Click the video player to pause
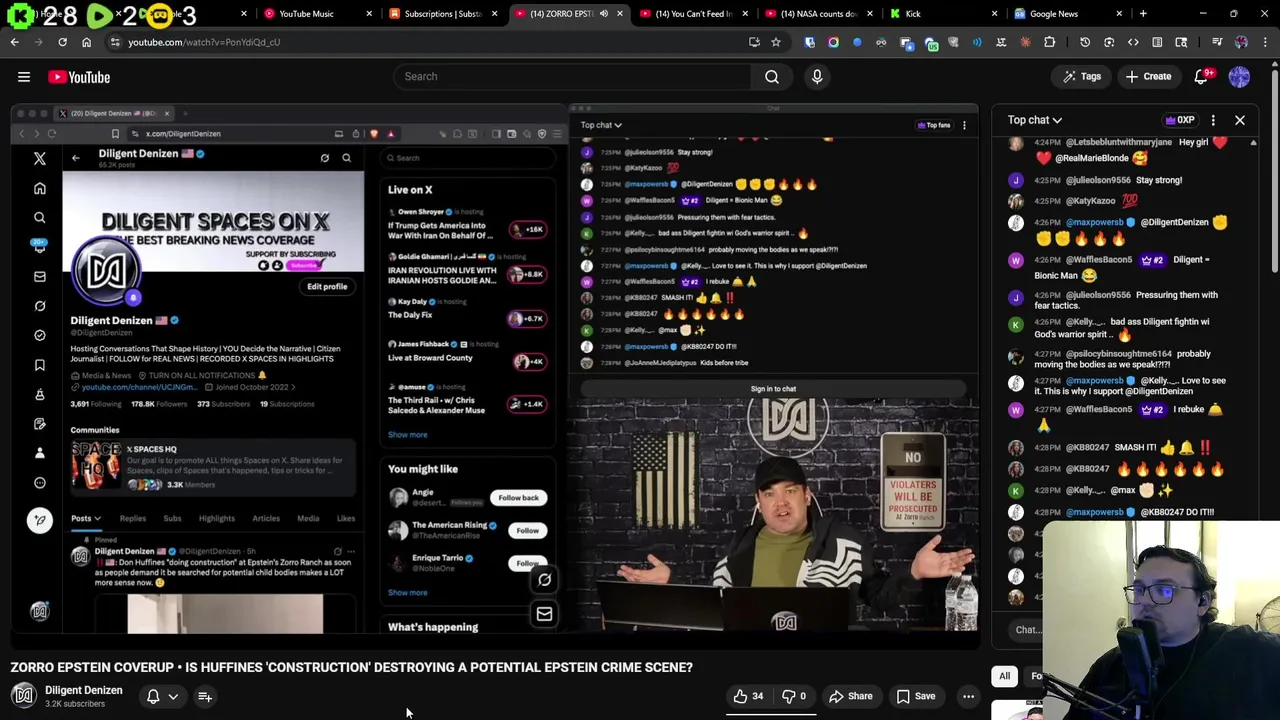Screen dimensions: 1280x720 [x=494, y=370]
